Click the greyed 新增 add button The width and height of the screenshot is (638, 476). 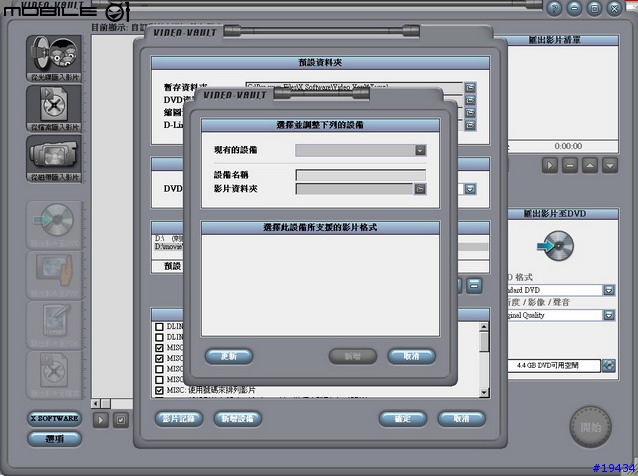coord(352,356)
